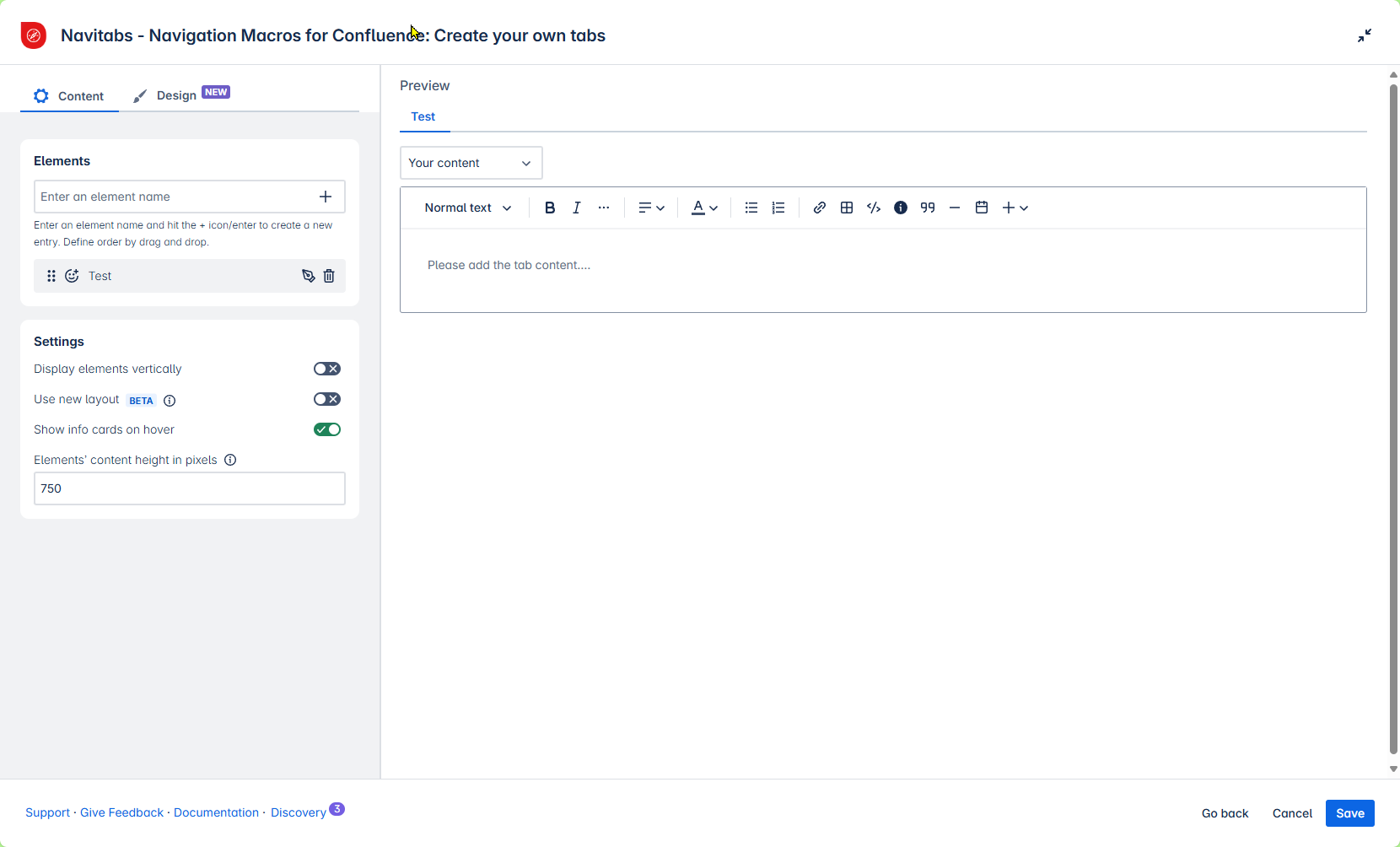Select the Test tab in Preview
This screenshot has width=1400, height=847.
pos(423,117)
